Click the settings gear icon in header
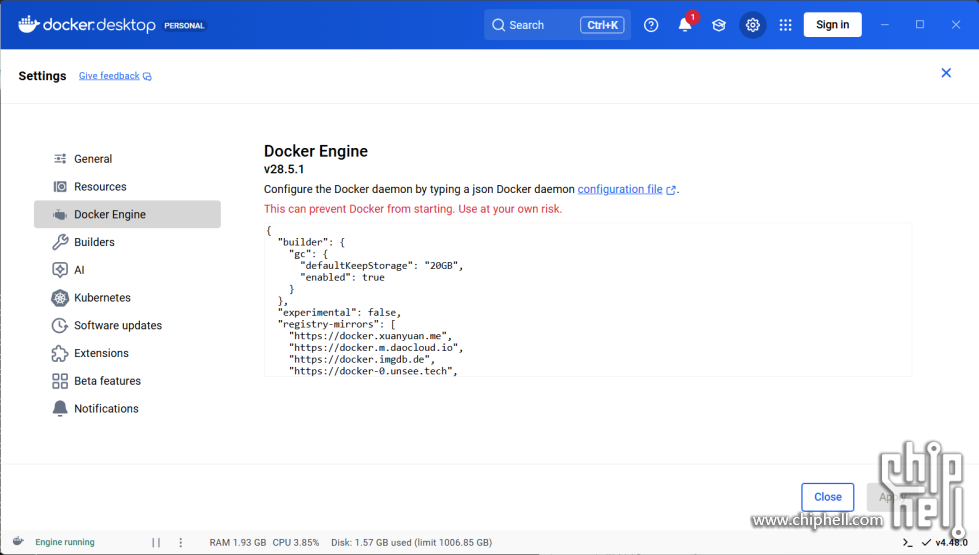This screenshot has width=979, height=555. pos(753,25)
